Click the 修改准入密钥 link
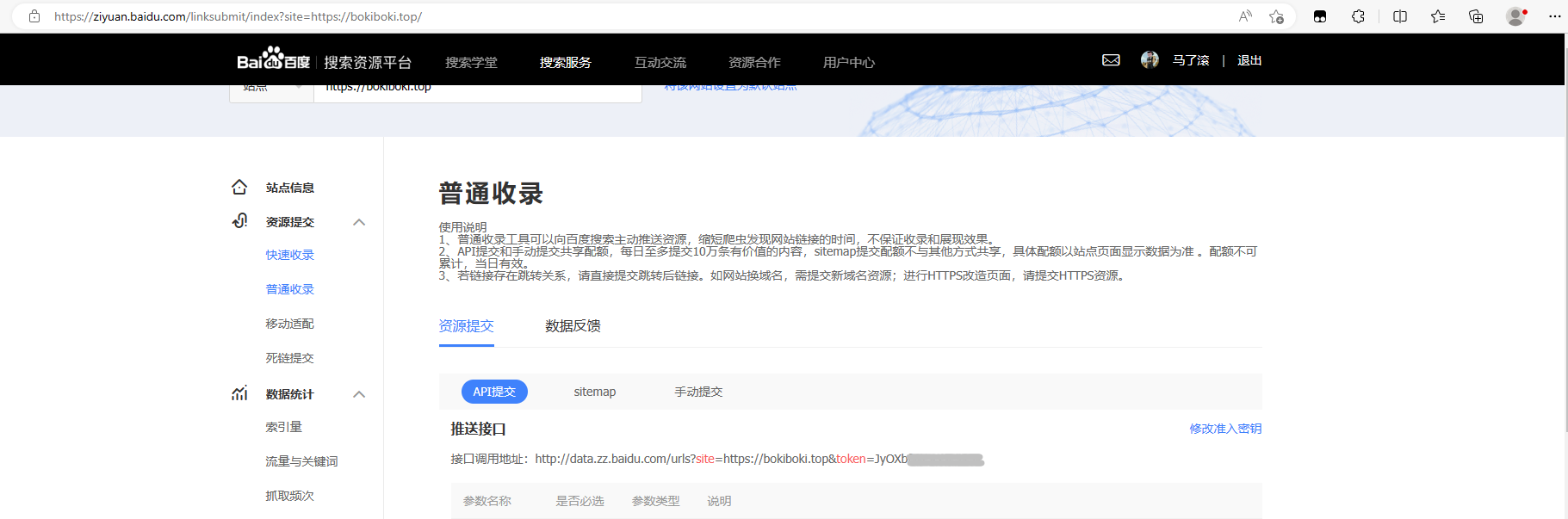Image resolution: width=1568 pixels, height=519 pixels. [1225, 429]
